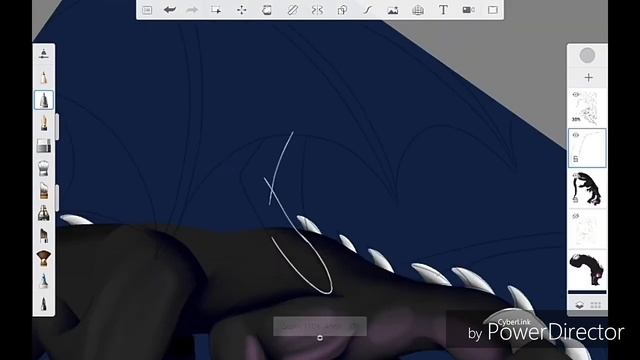Select the black pointed brush at palette bottom
Viewport: 640px width, 360px height.
point(44,304)
